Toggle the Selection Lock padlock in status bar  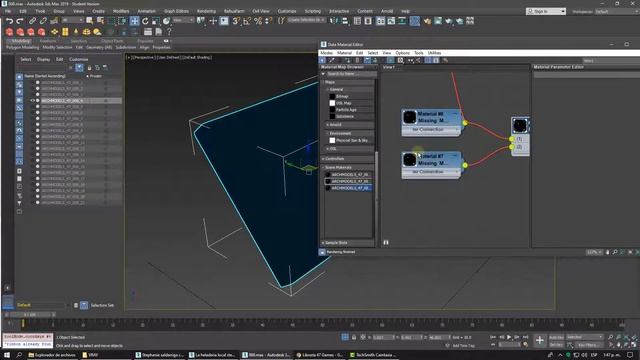tap(354, 337)
